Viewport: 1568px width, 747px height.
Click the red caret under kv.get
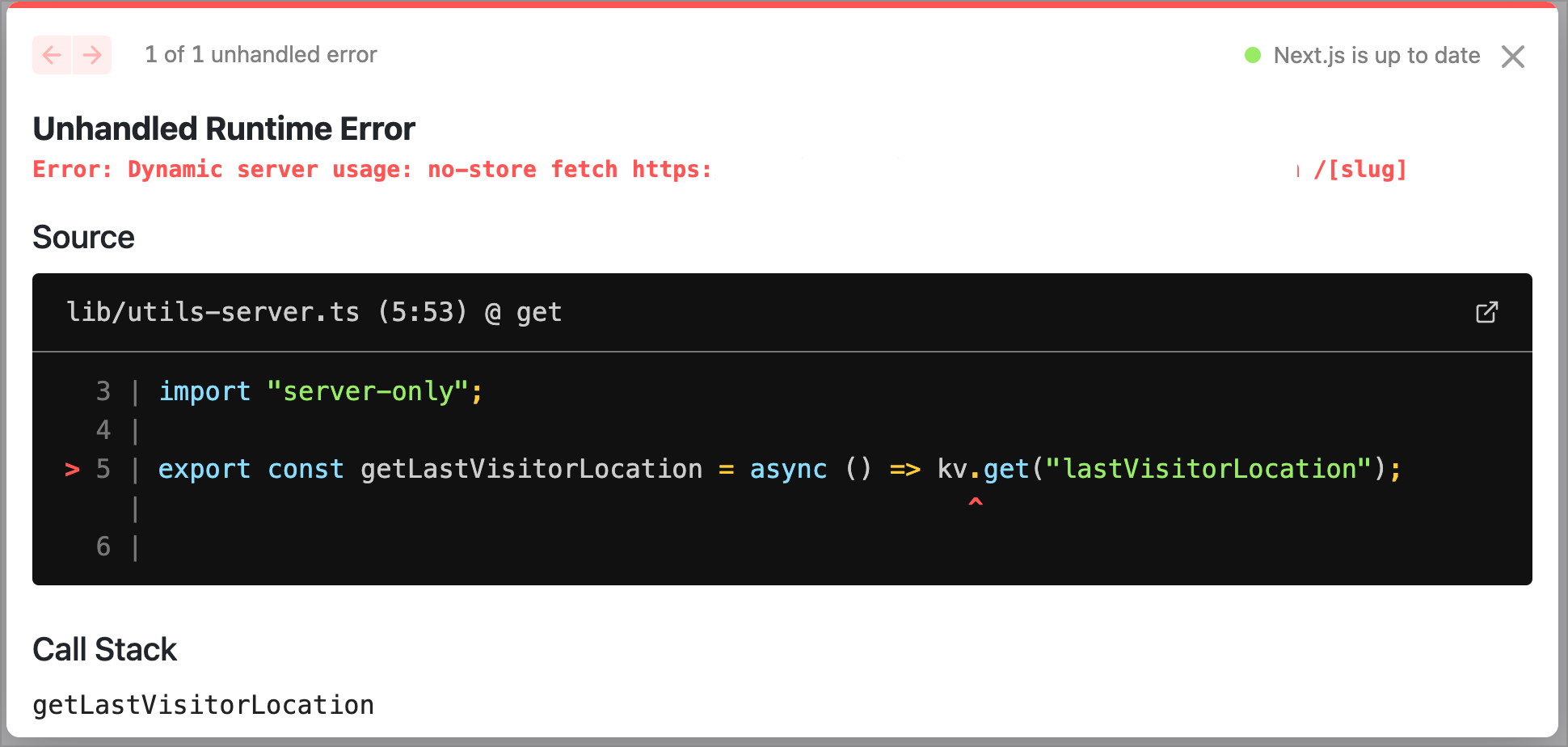(x=976, y=503)
